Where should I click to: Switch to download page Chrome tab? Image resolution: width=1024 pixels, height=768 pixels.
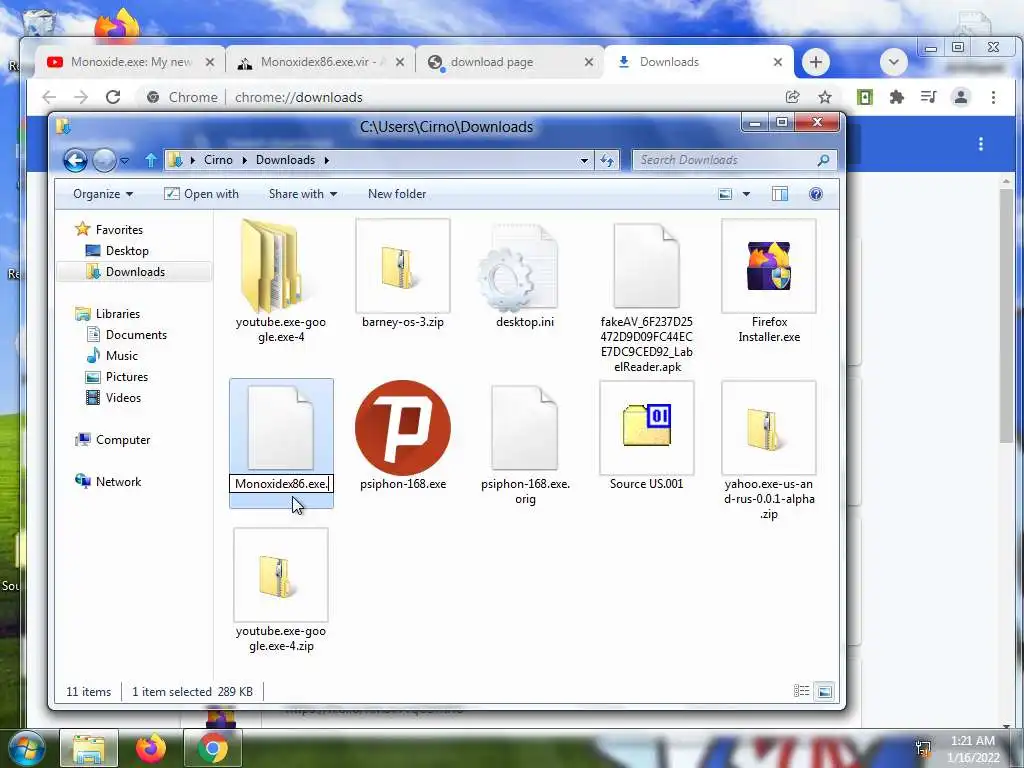coord(509,62)
